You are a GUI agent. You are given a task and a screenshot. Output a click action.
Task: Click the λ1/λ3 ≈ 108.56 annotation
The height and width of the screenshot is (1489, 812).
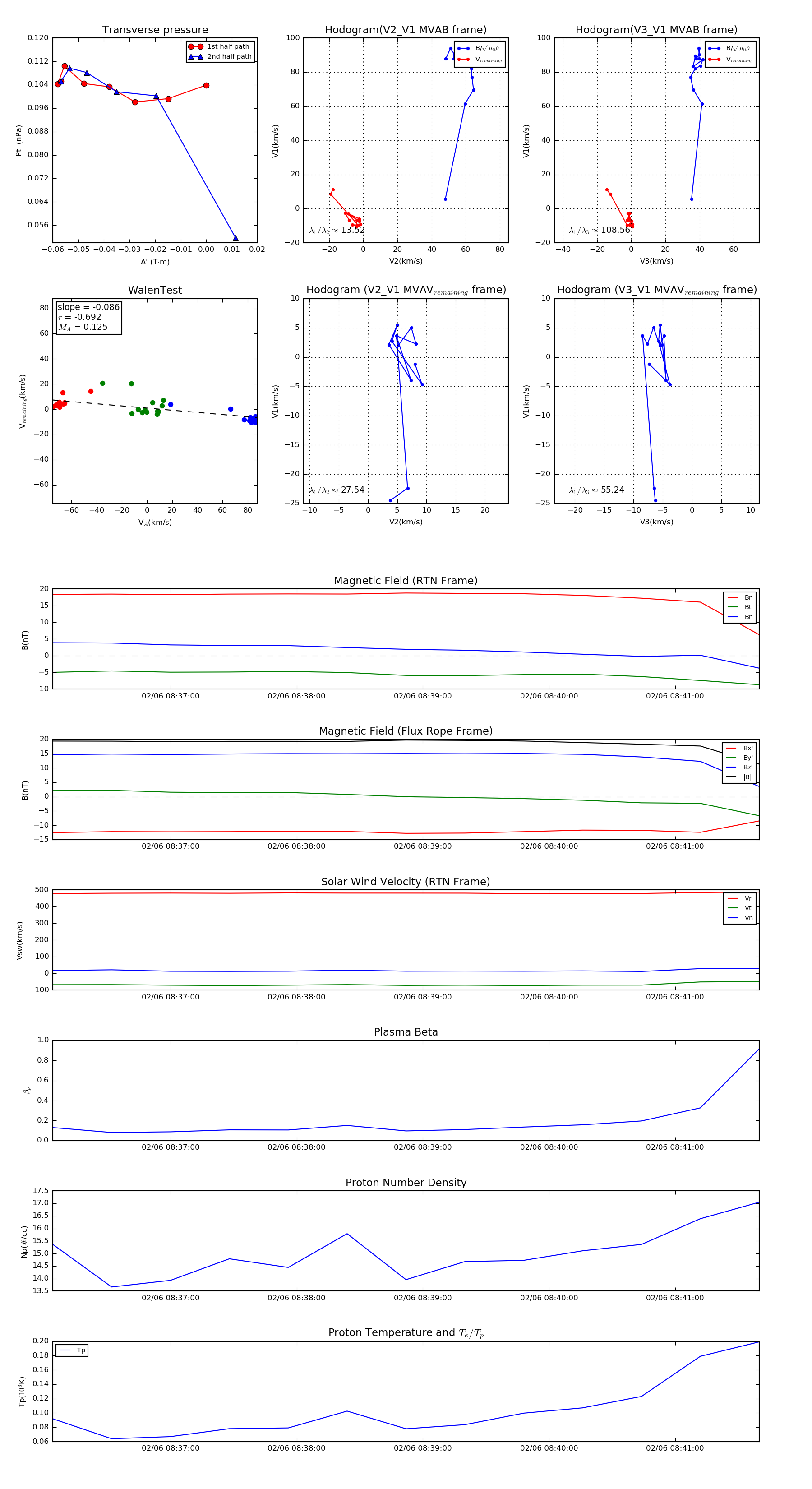click(x=600, y=230)
